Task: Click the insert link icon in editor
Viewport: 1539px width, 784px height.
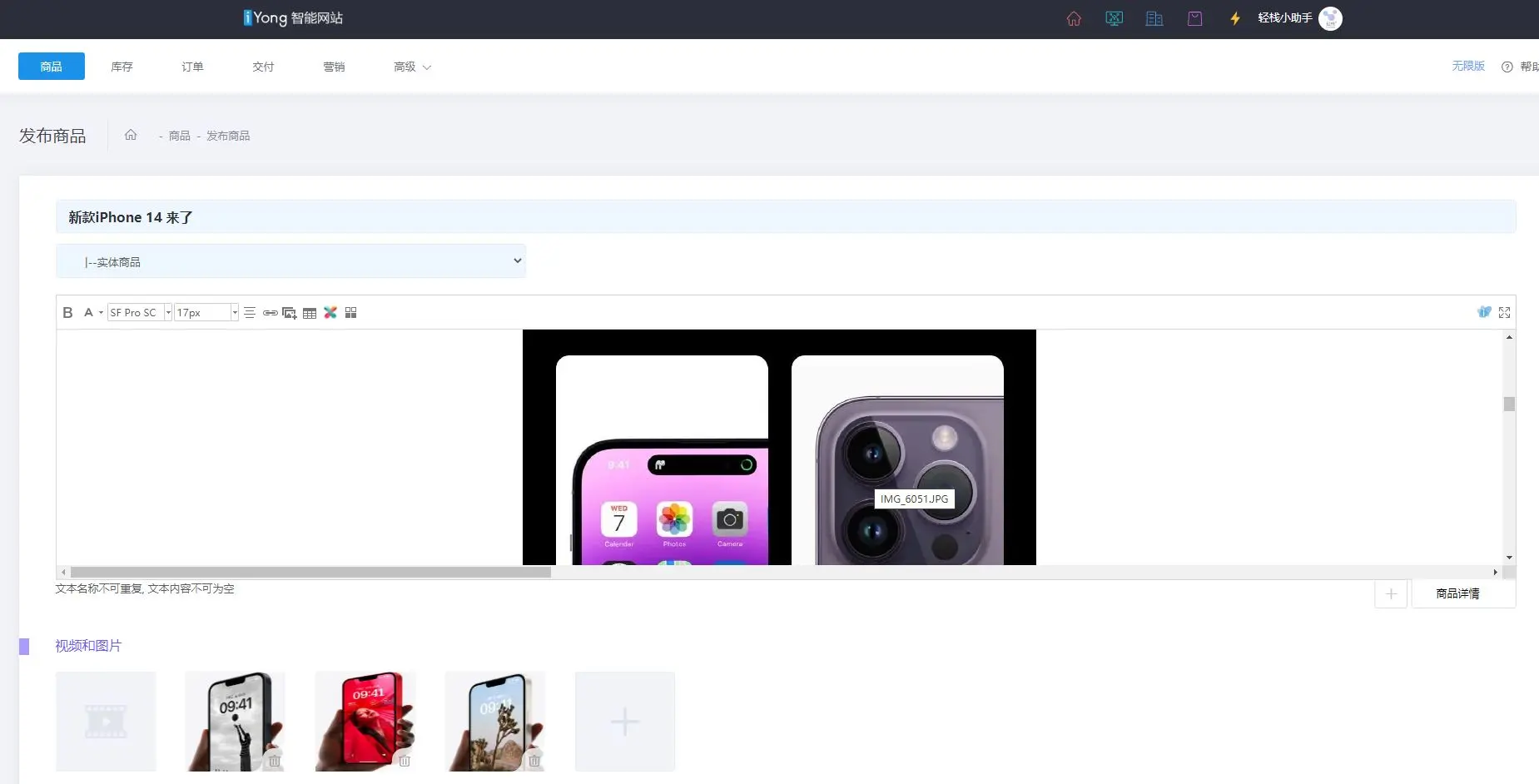Action: coord(270,313)
